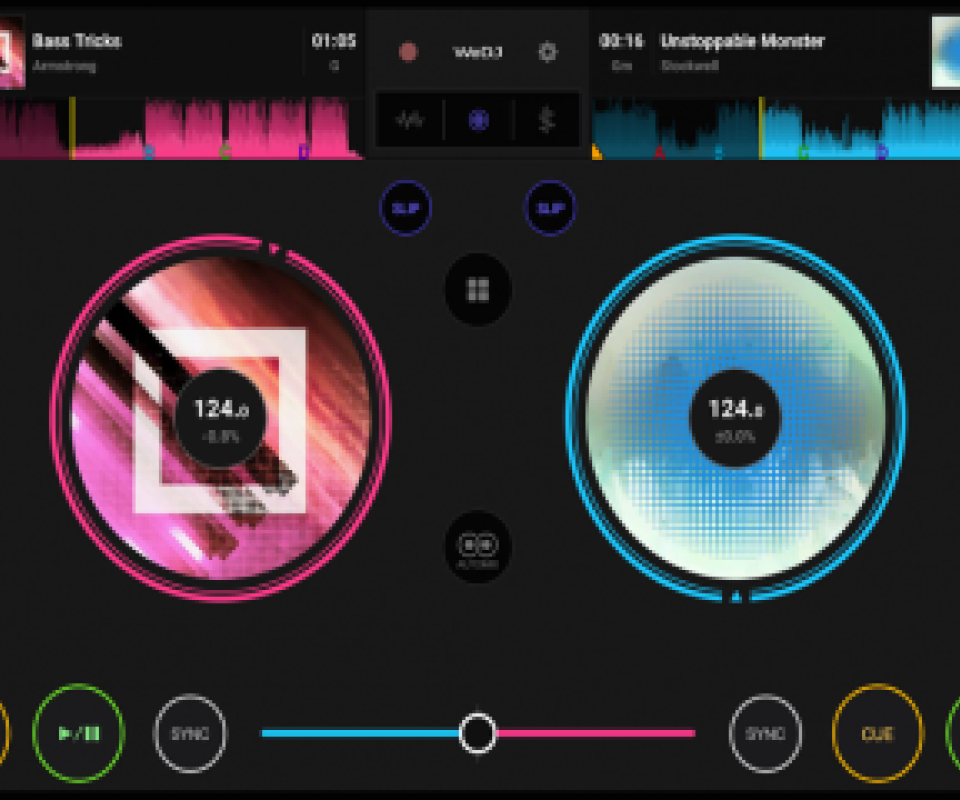The height and width of the screenshot is (800, 960).
Task: Click the "Bass Tricks" track title
Action: [77, 41]
